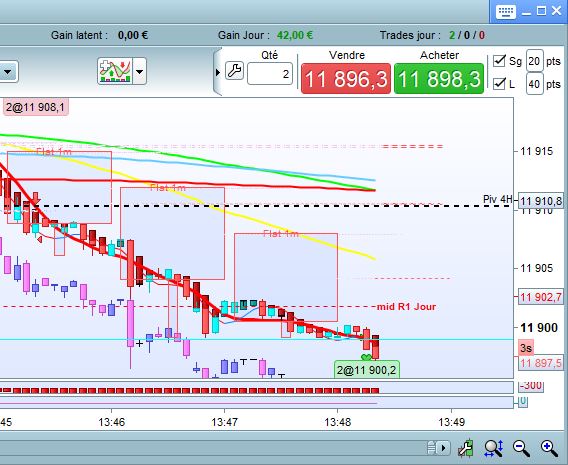The image size is (568, 465).
Task: Click the zoom with arrows magnifier icon
Action: 493,448
